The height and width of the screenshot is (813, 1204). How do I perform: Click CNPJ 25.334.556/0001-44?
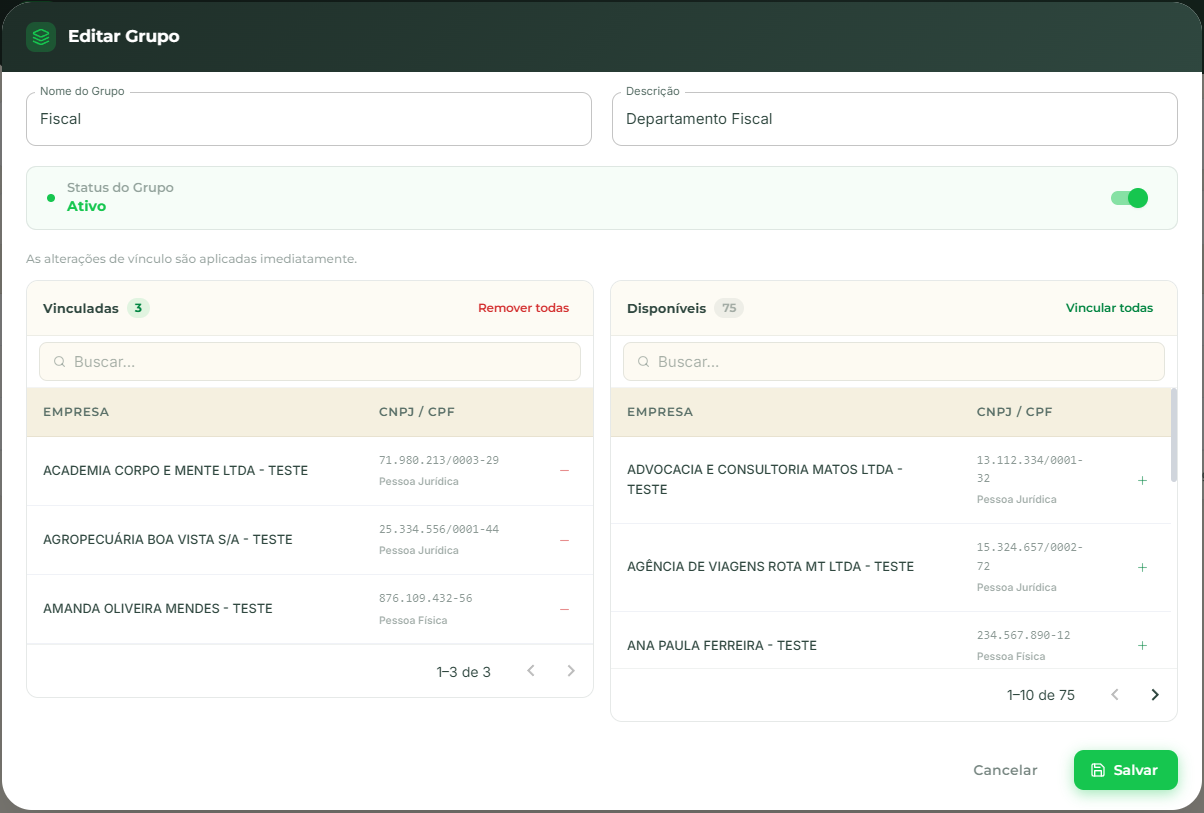439,529
